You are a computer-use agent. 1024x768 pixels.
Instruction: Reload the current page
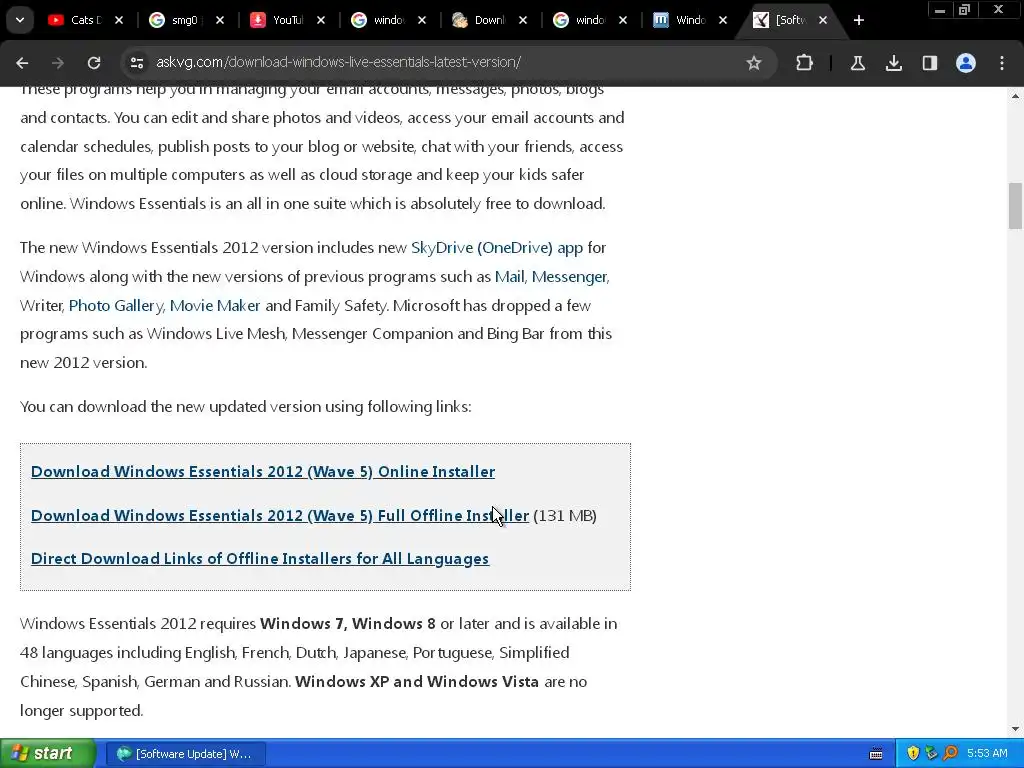point(94,63)
